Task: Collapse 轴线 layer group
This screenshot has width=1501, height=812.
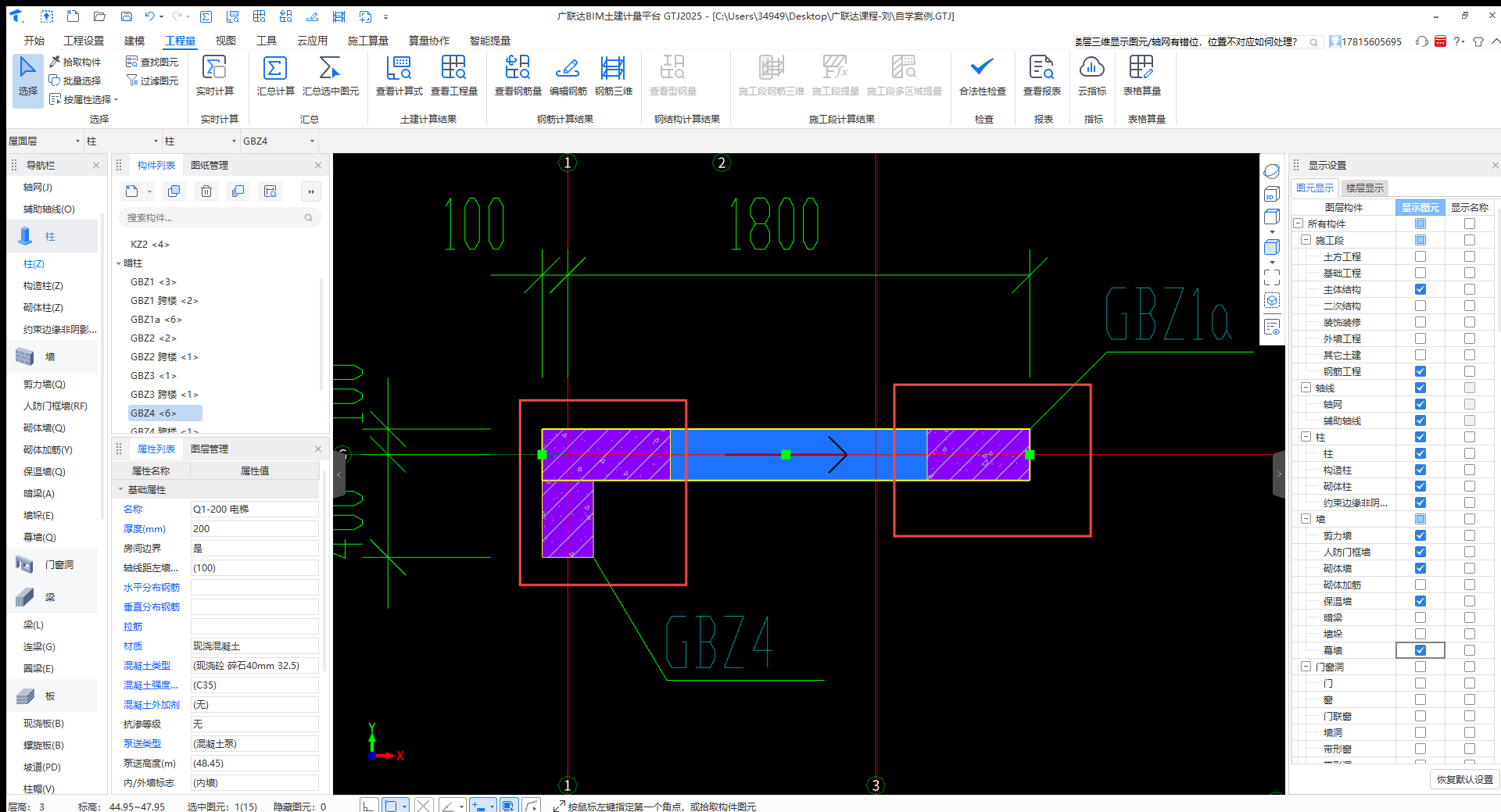Action: 1306,388
